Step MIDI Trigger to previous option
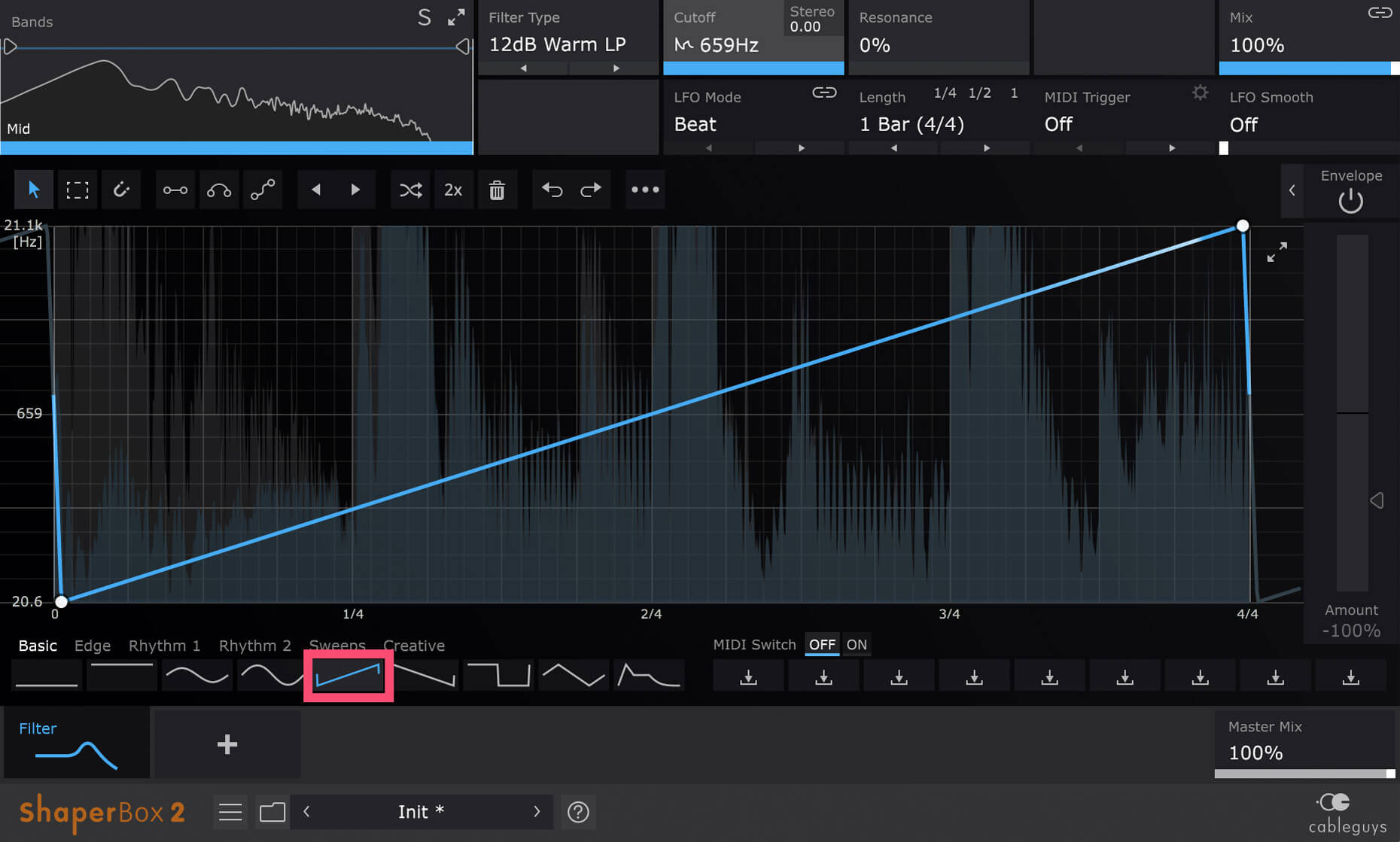The height and width of the screenshot is (842, 1400). click(x=1079, y=148)
